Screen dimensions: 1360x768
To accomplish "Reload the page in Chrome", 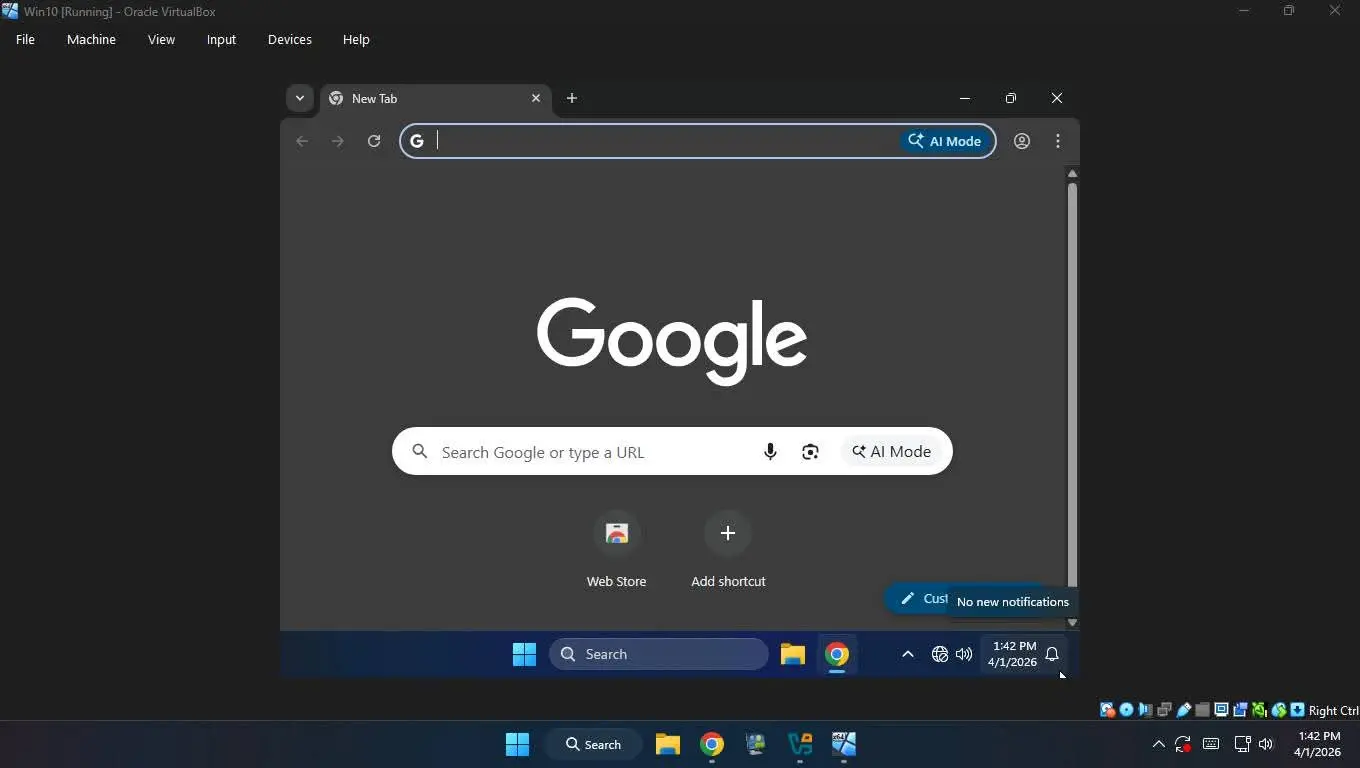I will 374,141.
